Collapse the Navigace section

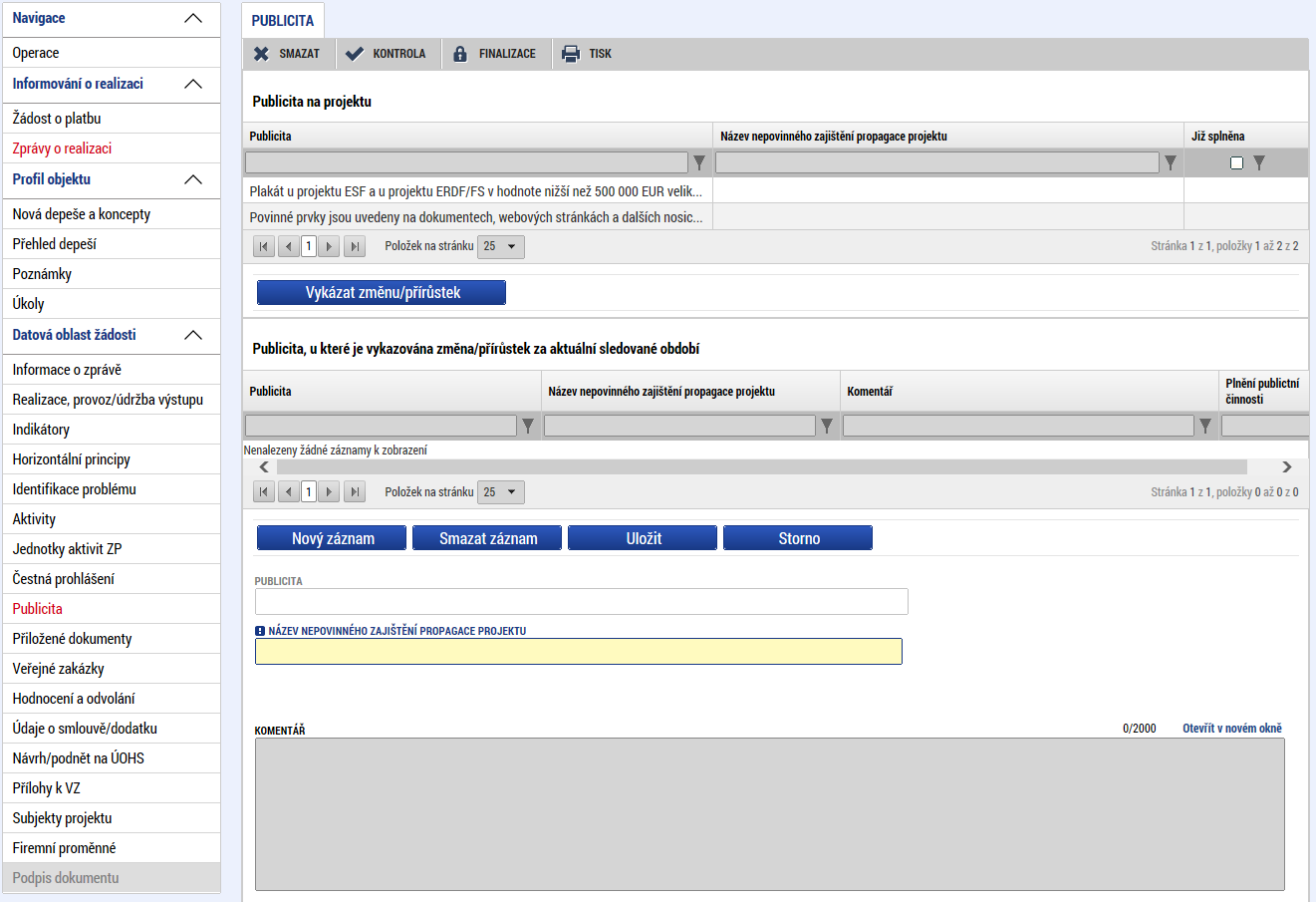tap(193, 18)
